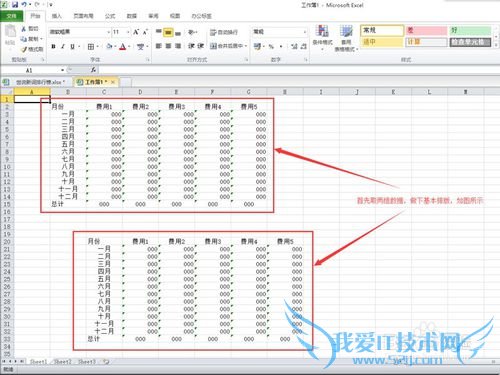The image size is (500, 375).
Task: Click the row 15 header
Action: pos(7,204)
